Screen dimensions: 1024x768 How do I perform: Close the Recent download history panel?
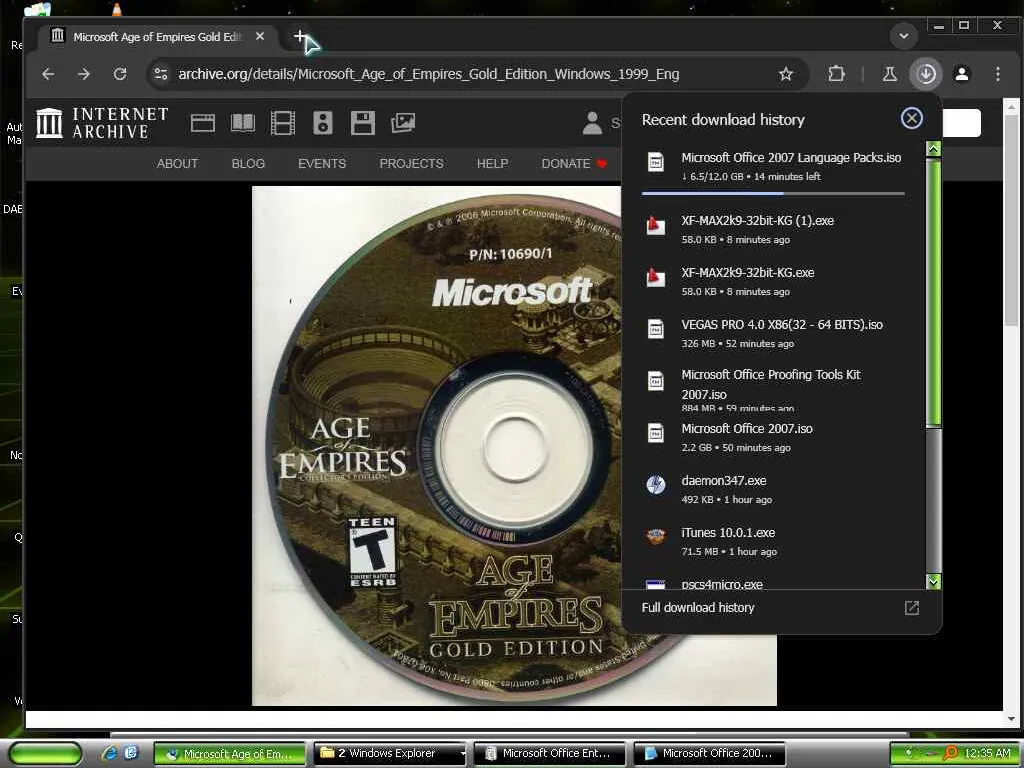click(912, 118)
